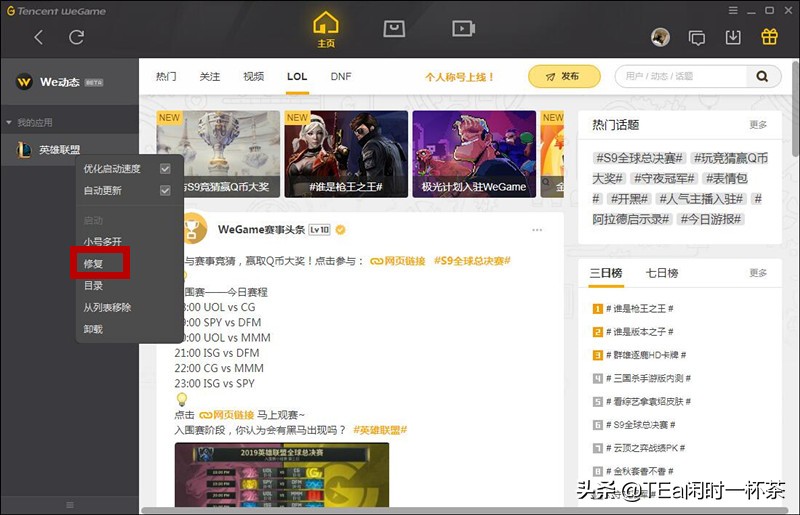Choose 卸载 in context menu
This screenshot has width=800, height=515.
click(x=93, y=329)
